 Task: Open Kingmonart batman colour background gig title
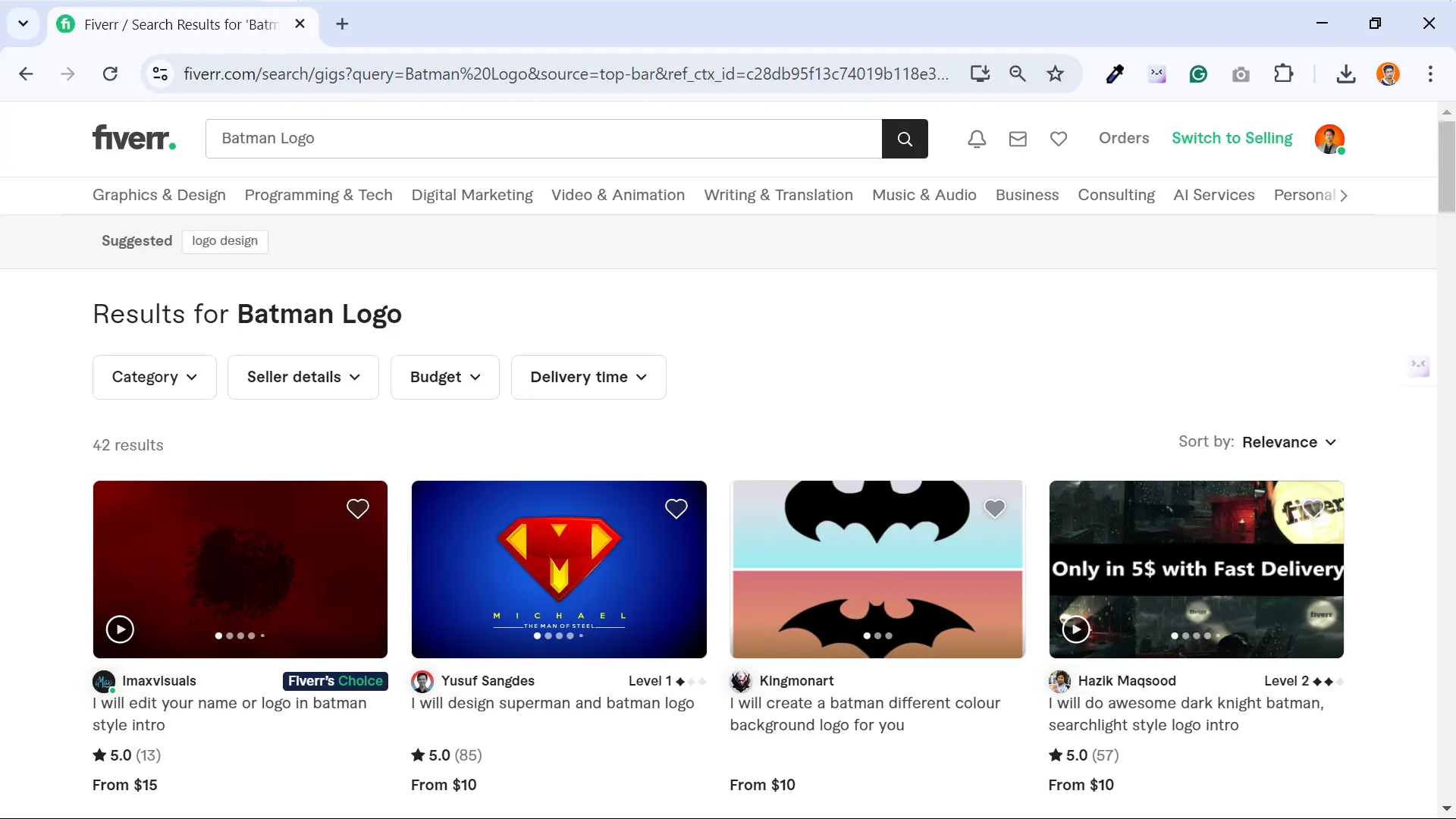864,714
